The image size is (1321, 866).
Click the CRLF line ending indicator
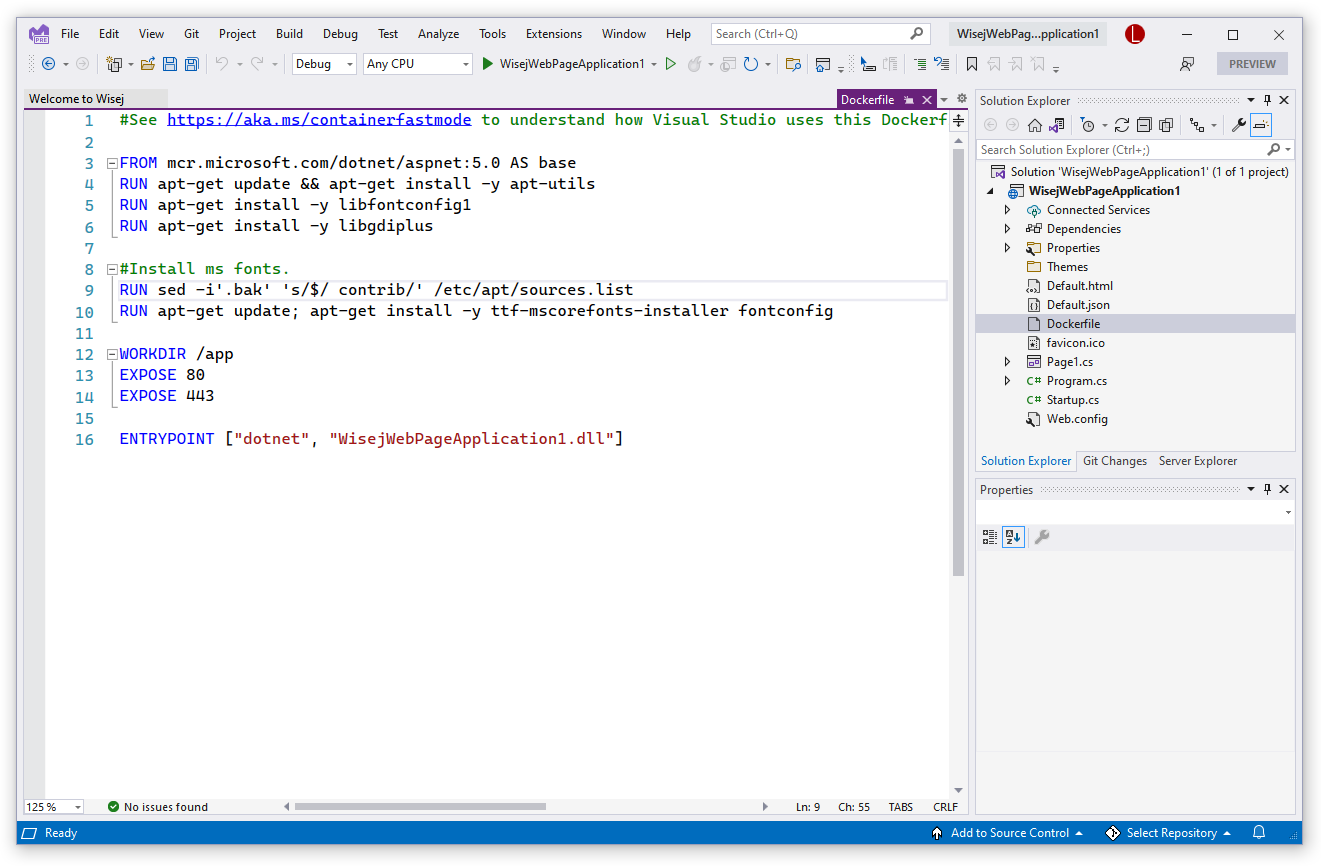click(x=945, y=807)
